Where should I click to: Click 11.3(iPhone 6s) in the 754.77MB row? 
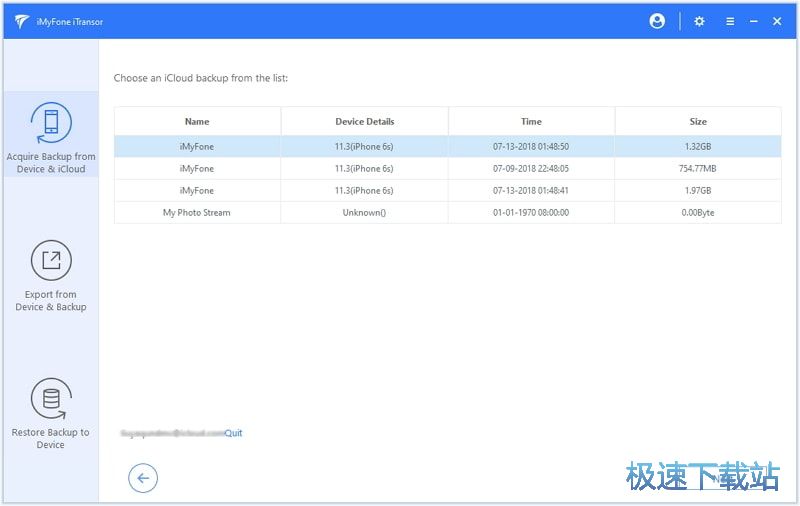click(364, 168)
